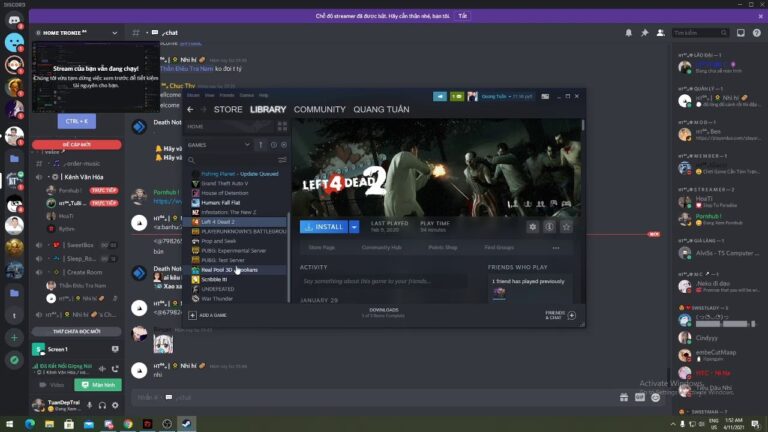The height and width of the screenshot is (432, 768).
Task: Join Sleep_Ro voice channel
Action: point(76,259)
